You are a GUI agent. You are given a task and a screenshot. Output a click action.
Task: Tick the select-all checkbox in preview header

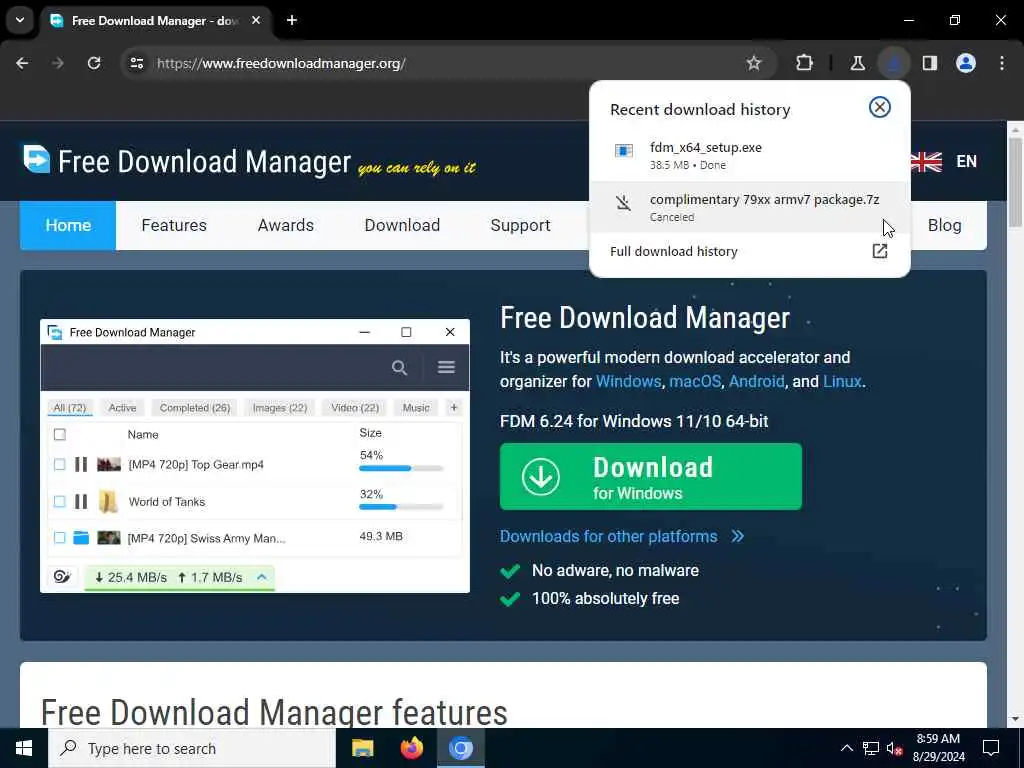tap(59, 434)
